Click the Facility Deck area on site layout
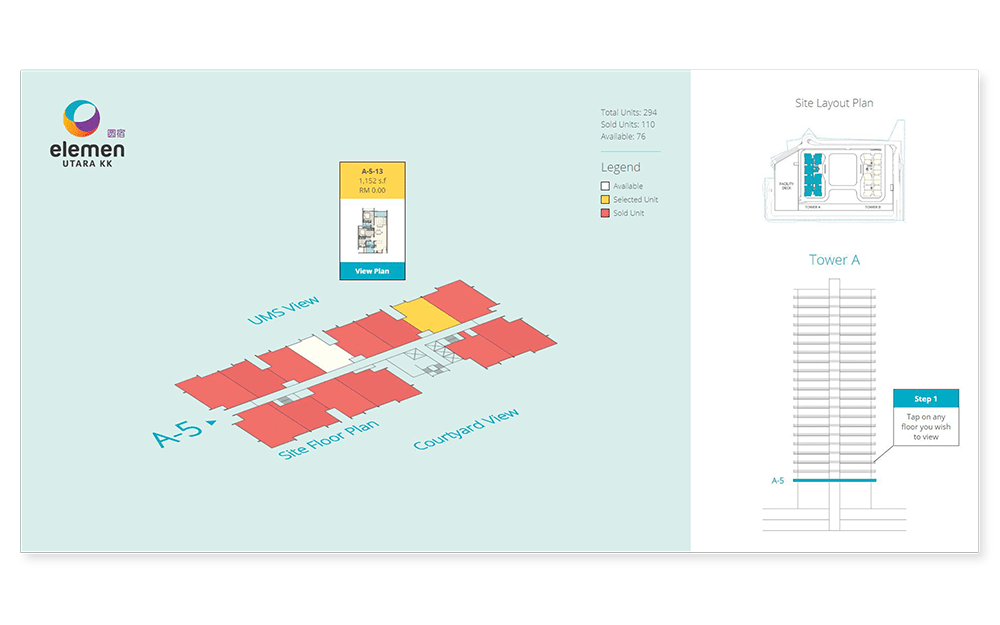The image size is (1000, 625). pos(786,185)
